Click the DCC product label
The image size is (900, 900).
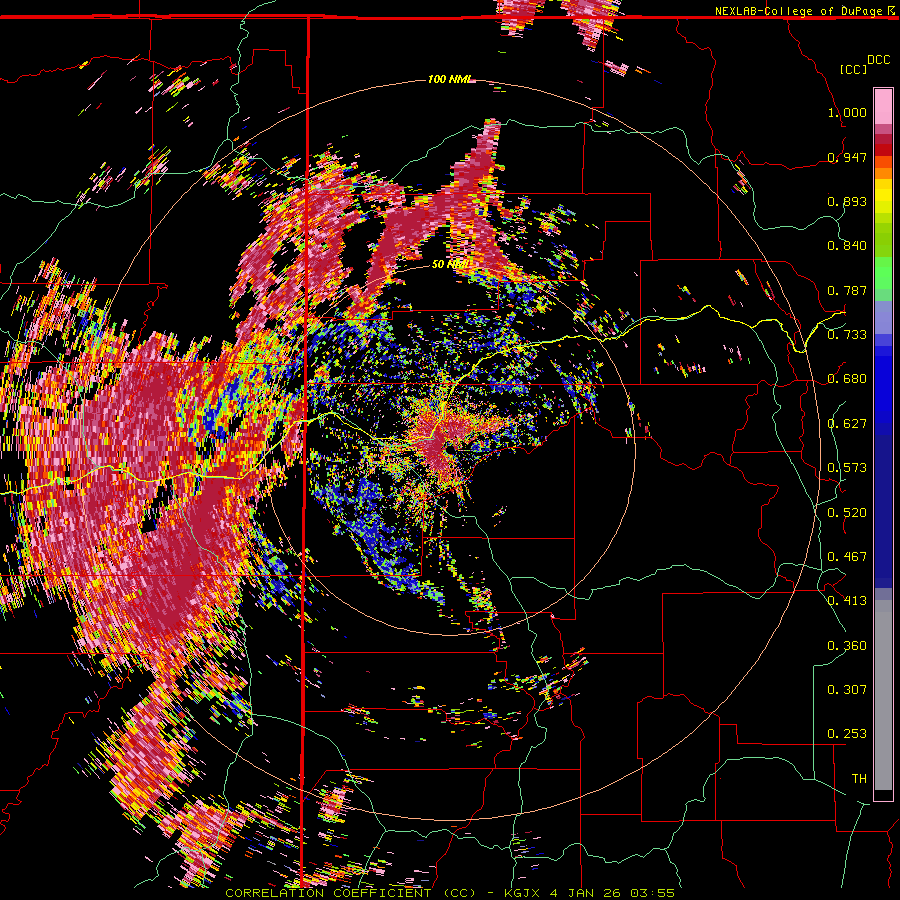(878, 60)
